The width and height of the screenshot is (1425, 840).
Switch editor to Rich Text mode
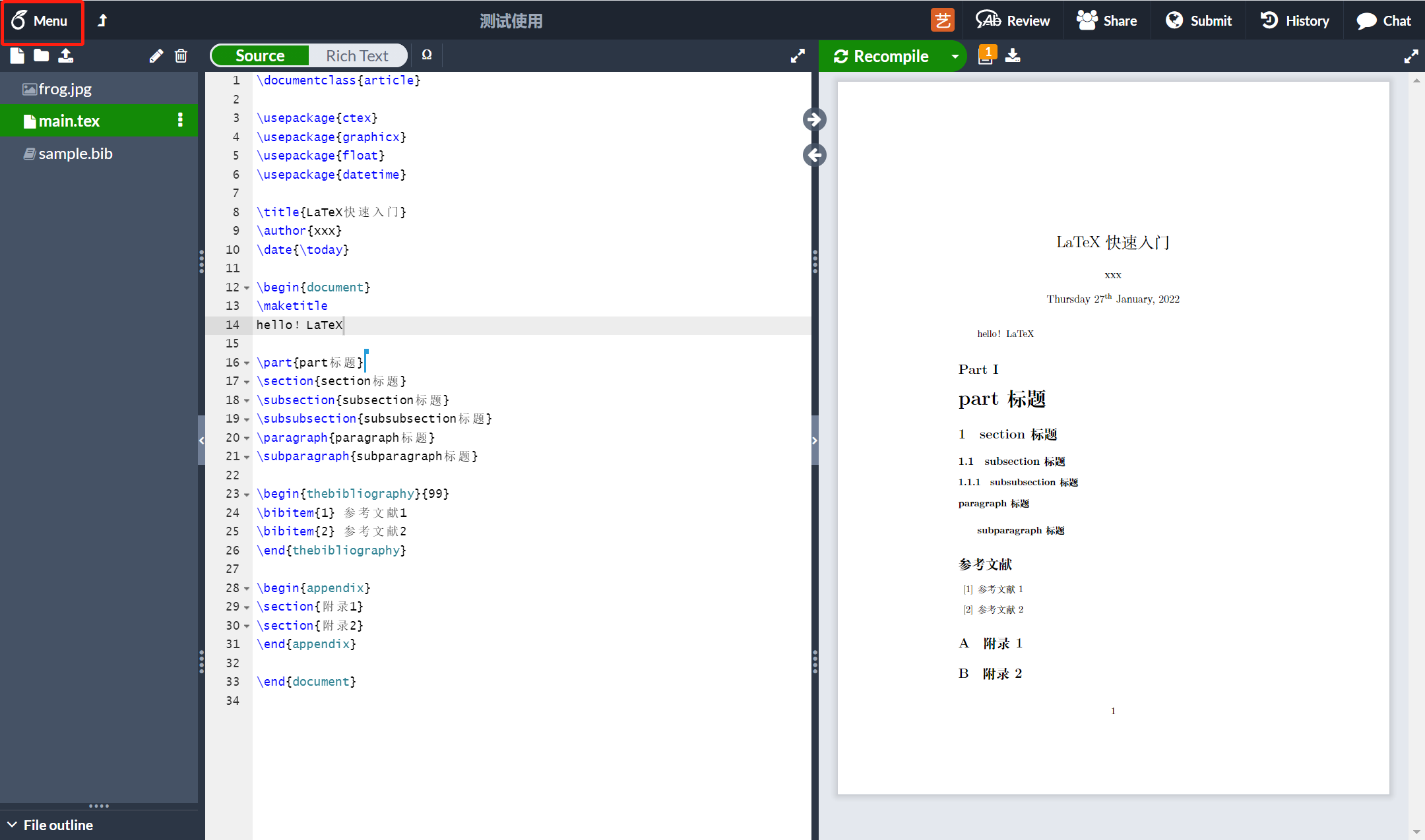pos(357,55)
